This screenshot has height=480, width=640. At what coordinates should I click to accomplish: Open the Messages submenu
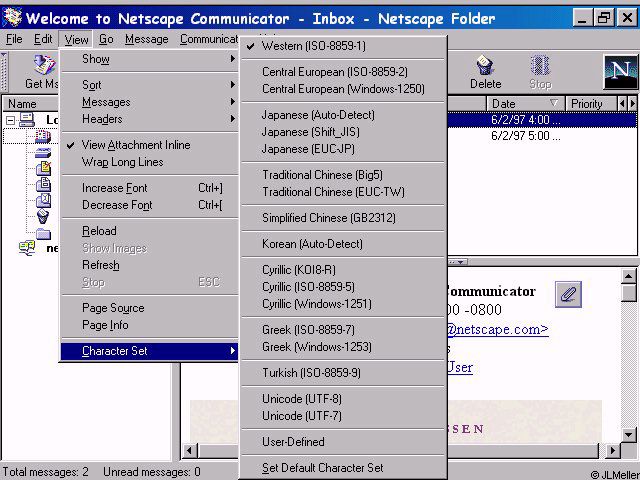pos(149,102)
